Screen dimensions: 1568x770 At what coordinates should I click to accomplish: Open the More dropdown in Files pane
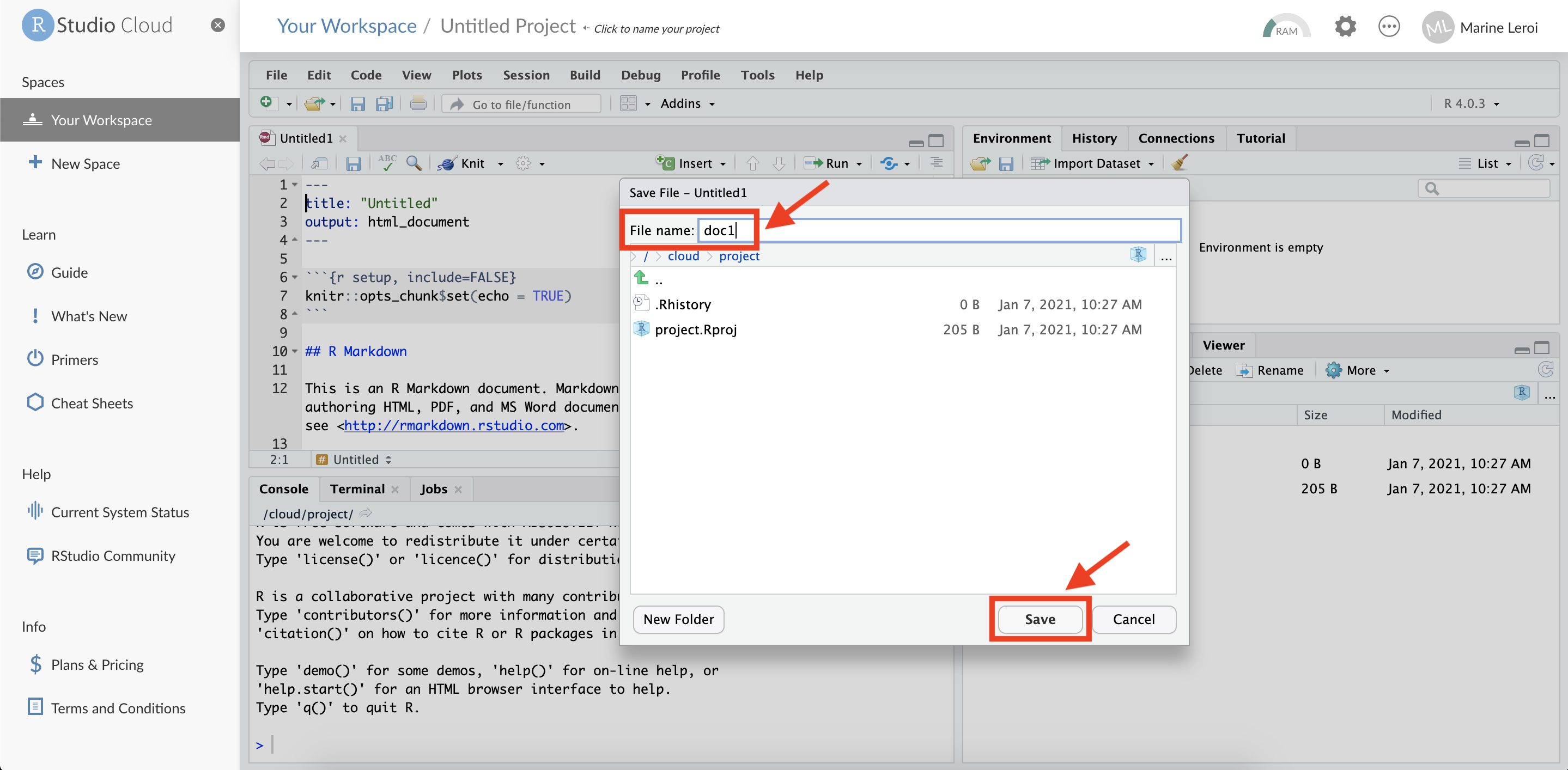tap(1357, 370)
